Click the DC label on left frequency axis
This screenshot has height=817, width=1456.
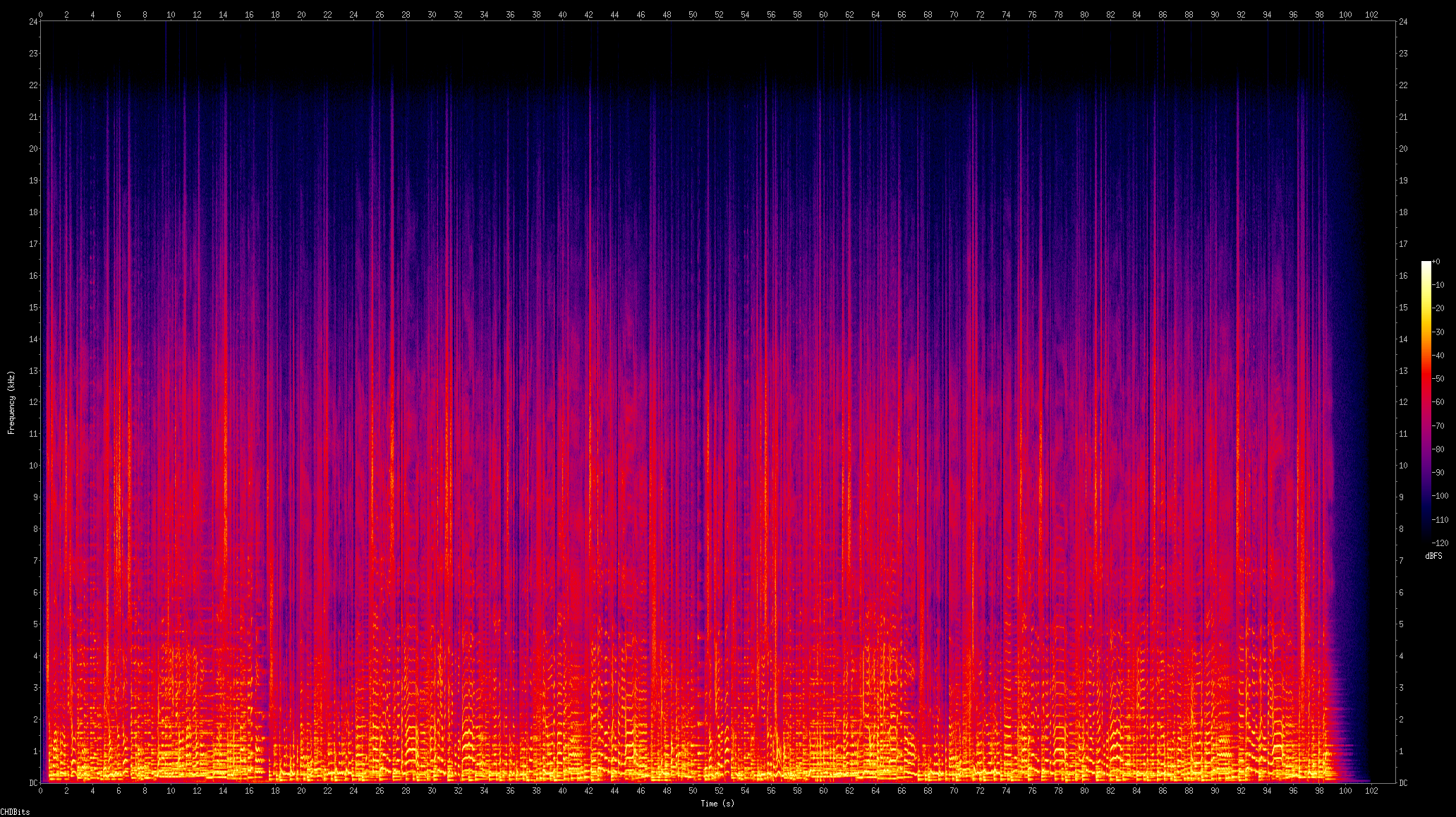(x=33, y=782)
